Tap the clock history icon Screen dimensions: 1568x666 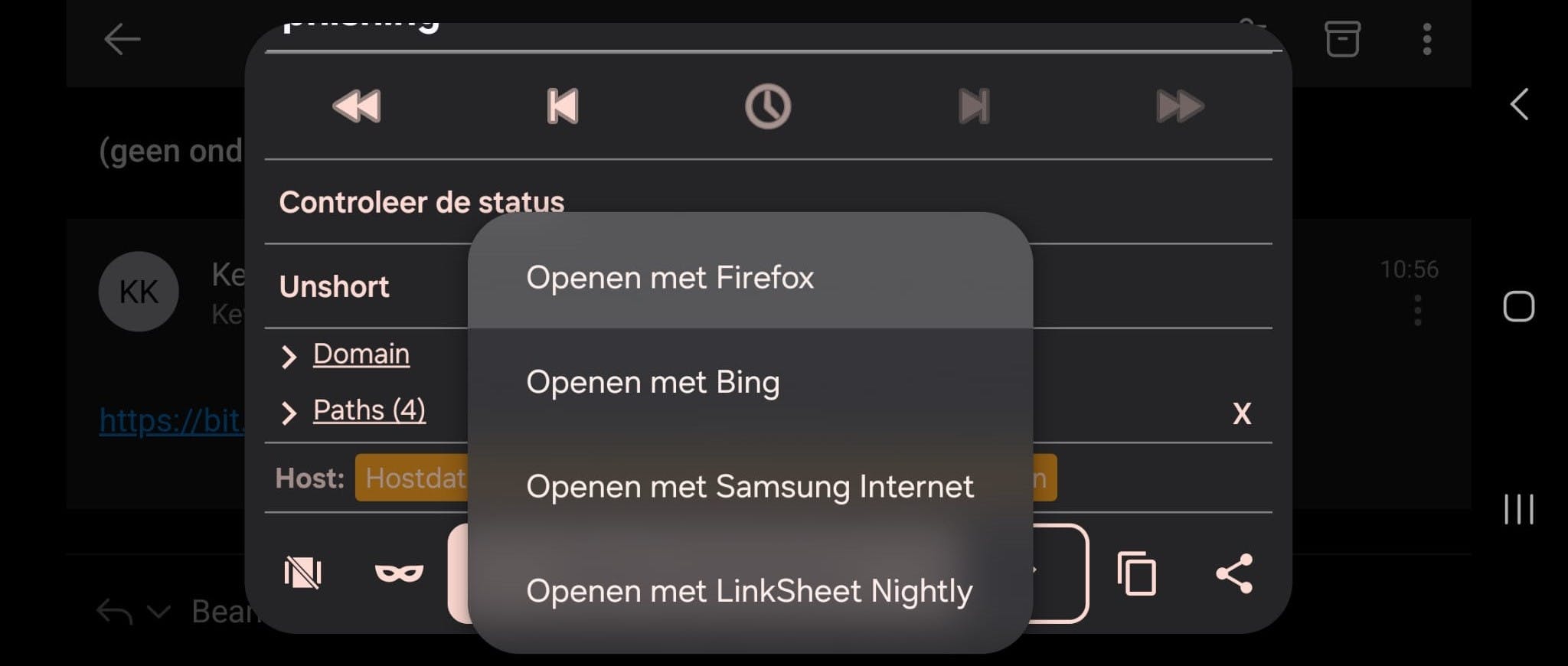[768, 106]
